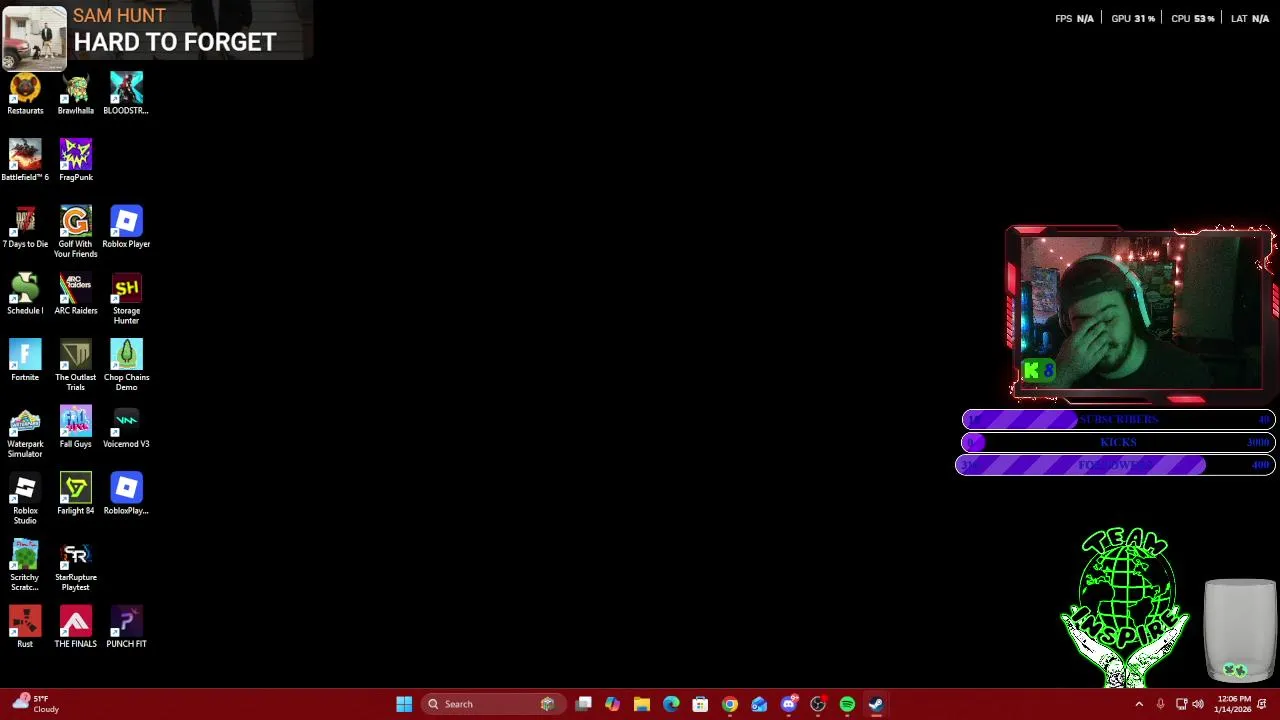Open The Outlast Trials shortcut
The width and height of the screenshot is (1280, 720).
click(76, 366)
